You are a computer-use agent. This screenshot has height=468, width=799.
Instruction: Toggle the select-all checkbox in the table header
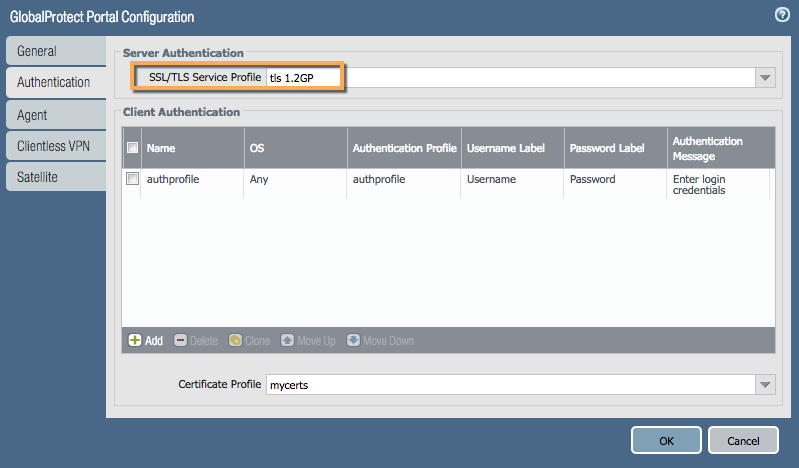pos(132,148)
